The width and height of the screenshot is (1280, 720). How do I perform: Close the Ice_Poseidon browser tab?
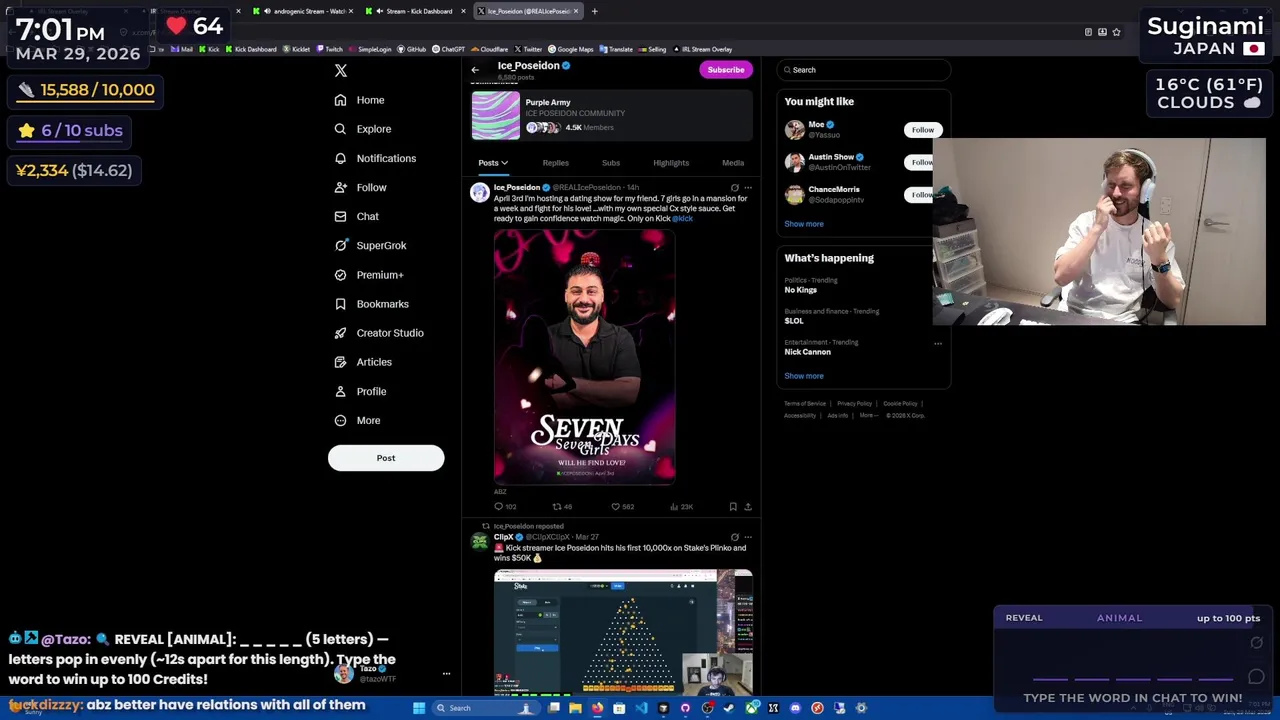(x=576, y=11)
